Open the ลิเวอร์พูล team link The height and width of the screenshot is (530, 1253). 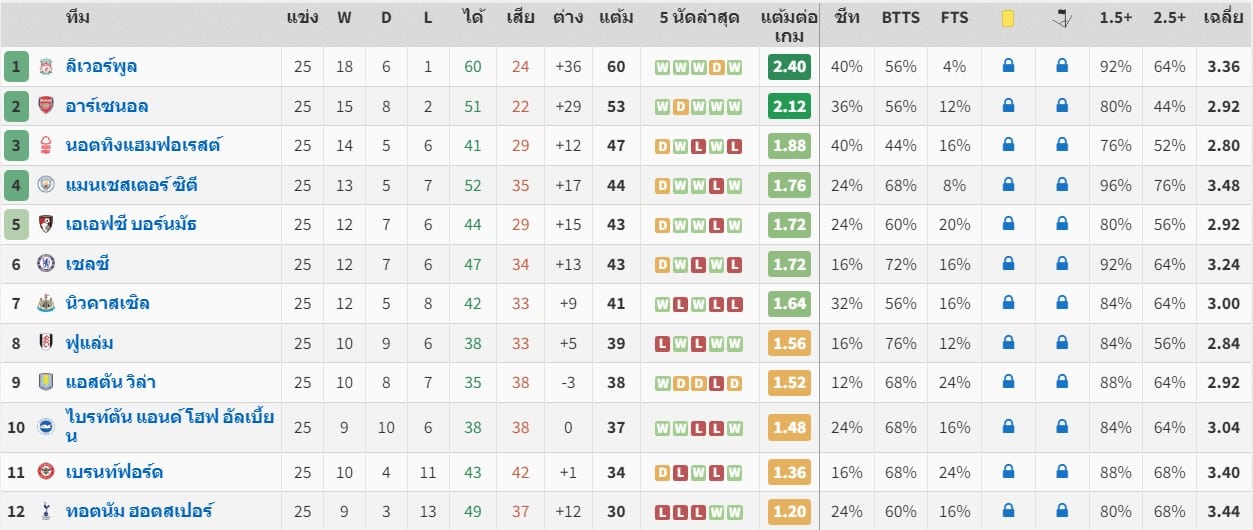point(102,67)
